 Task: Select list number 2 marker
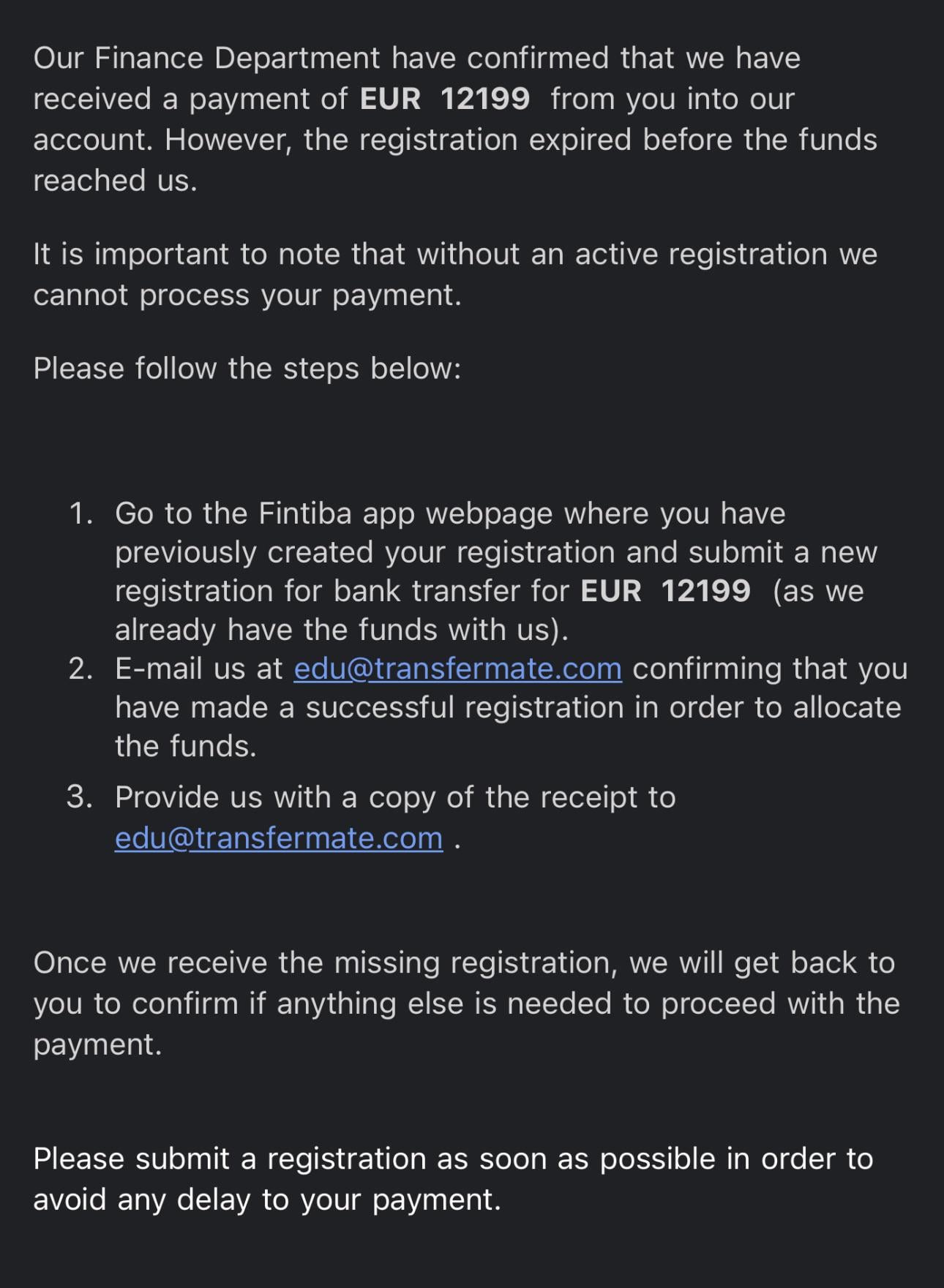click(80, 669)
